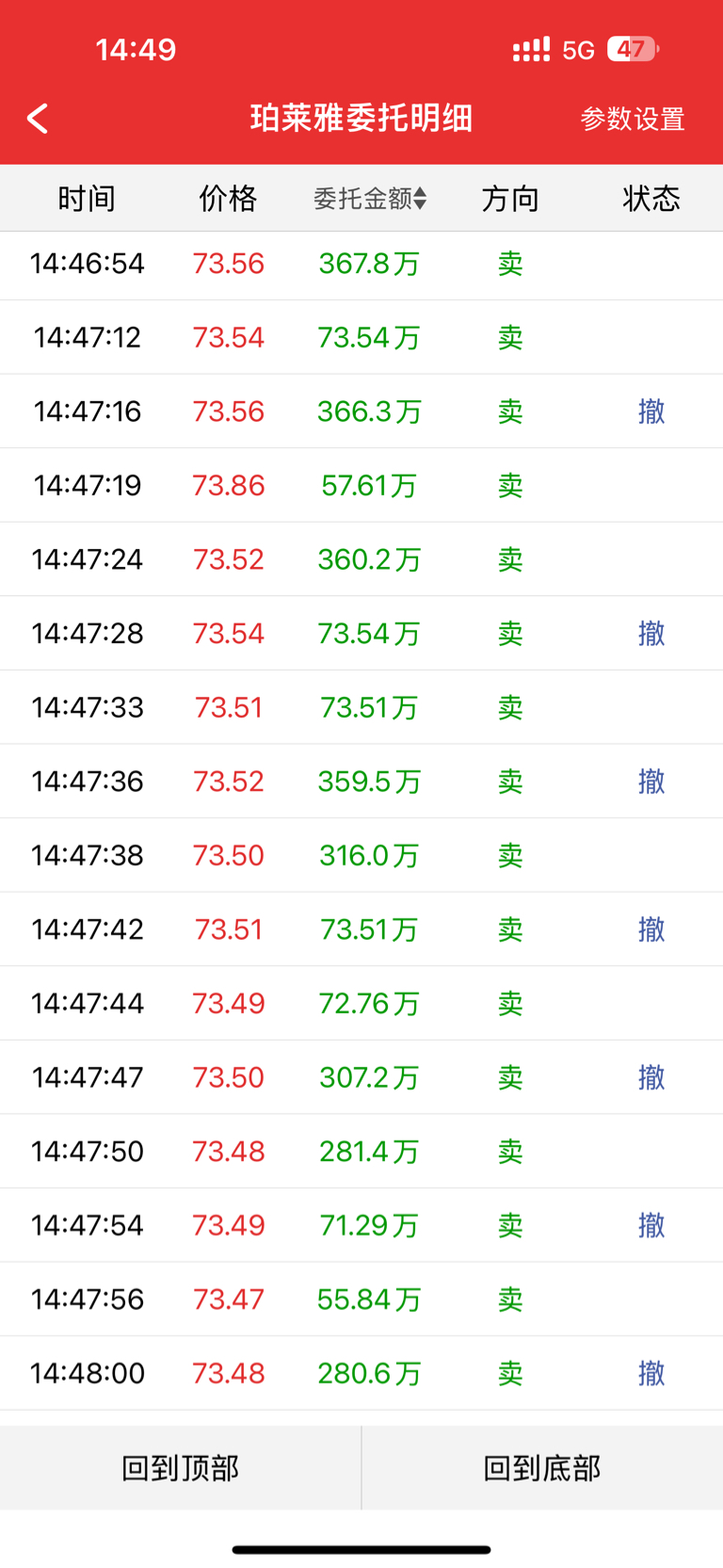Tap 撤 status at 14:47:42 row
This screenshot has width=723, height=1568.
click(x=651, y=929)
